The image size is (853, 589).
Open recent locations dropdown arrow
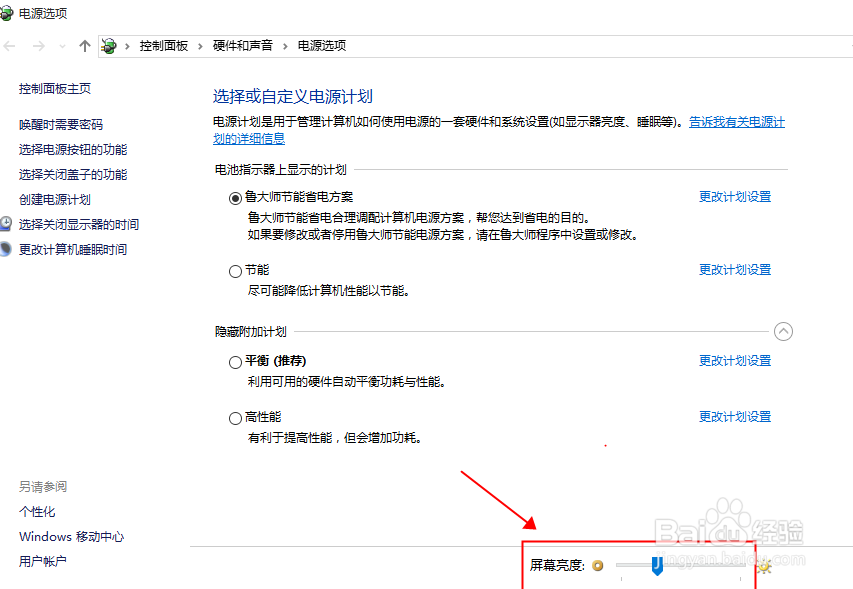(x=63, y=46)
